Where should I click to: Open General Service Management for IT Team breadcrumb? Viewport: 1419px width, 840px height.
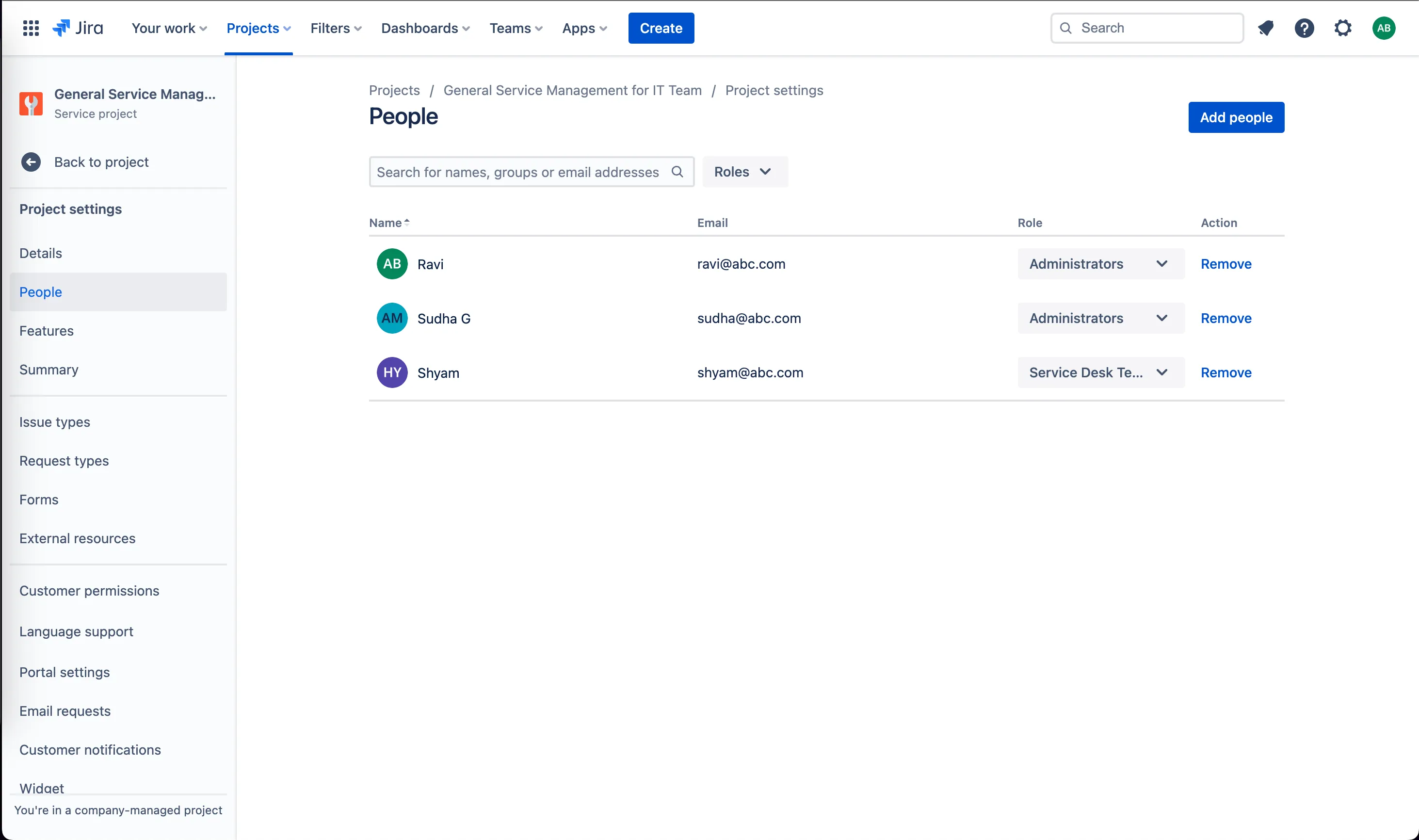tap(572, 90)
